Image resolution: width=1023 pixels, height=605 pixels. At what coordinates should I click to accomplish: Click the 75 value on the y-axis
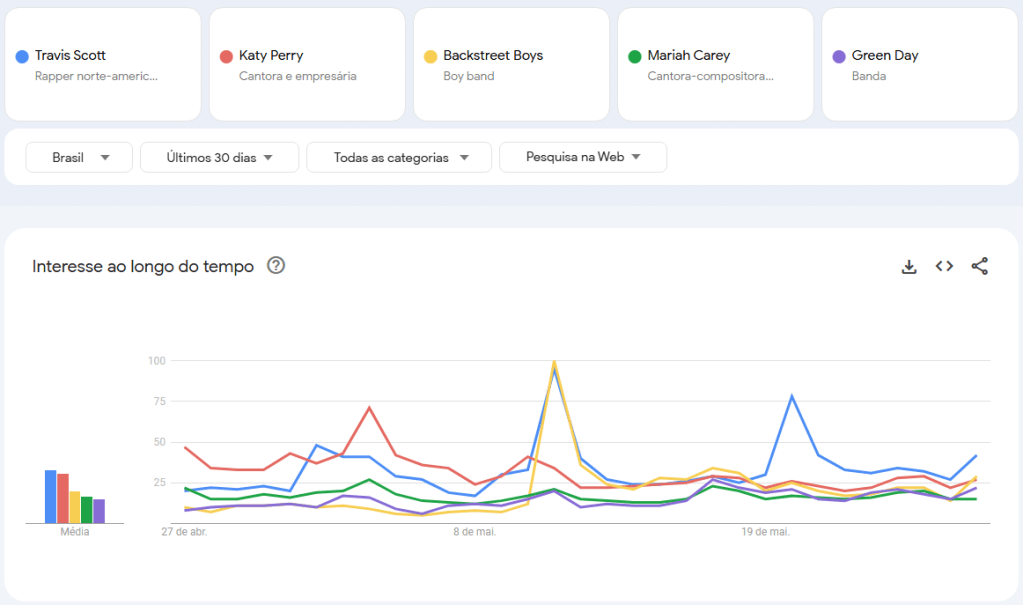point(159,401)
